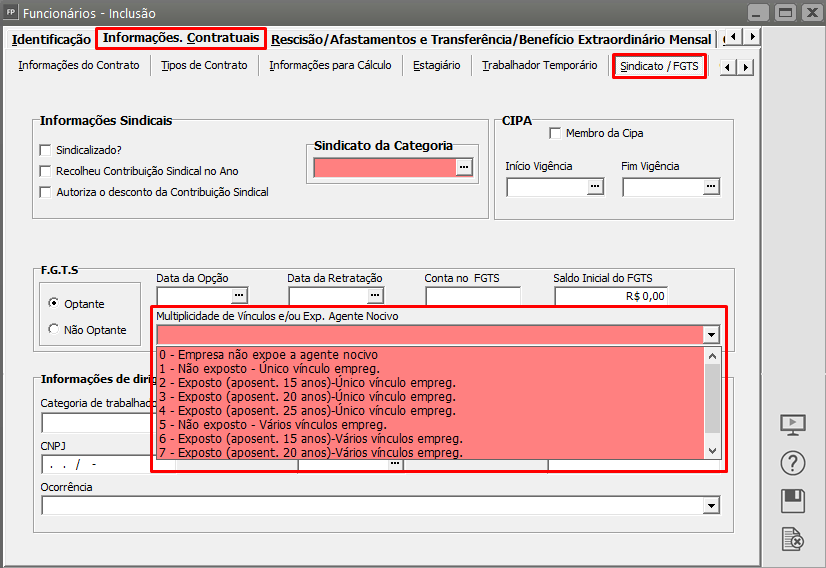This screenshot has width=826, height=568.
Task: Tick Autoriza o desconto da Contribuição Sindical
Action: (x=45, y=192)
